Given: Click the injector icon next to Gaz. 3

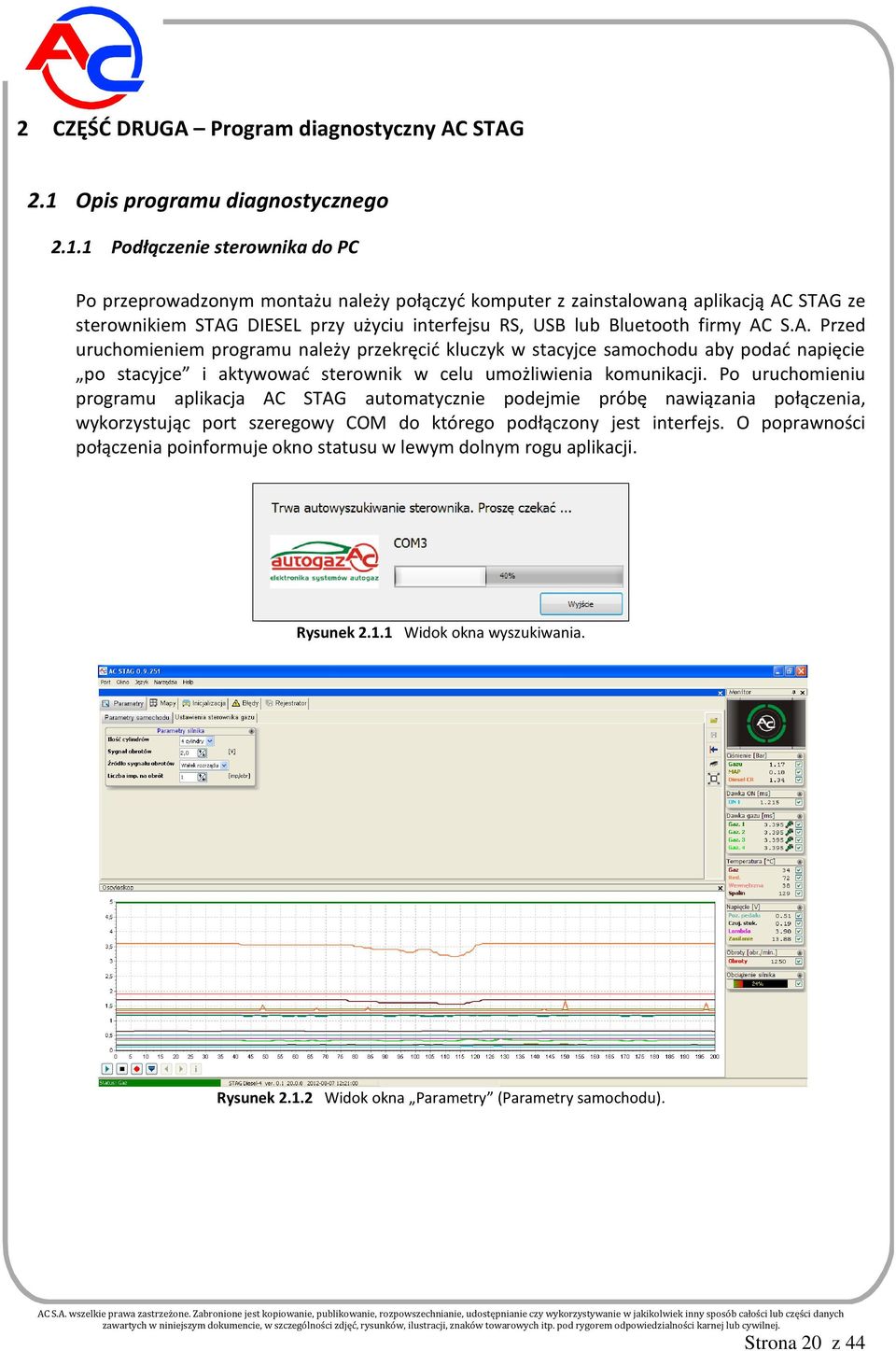Looking at the screenshot, I should click(x=790, y=840).
